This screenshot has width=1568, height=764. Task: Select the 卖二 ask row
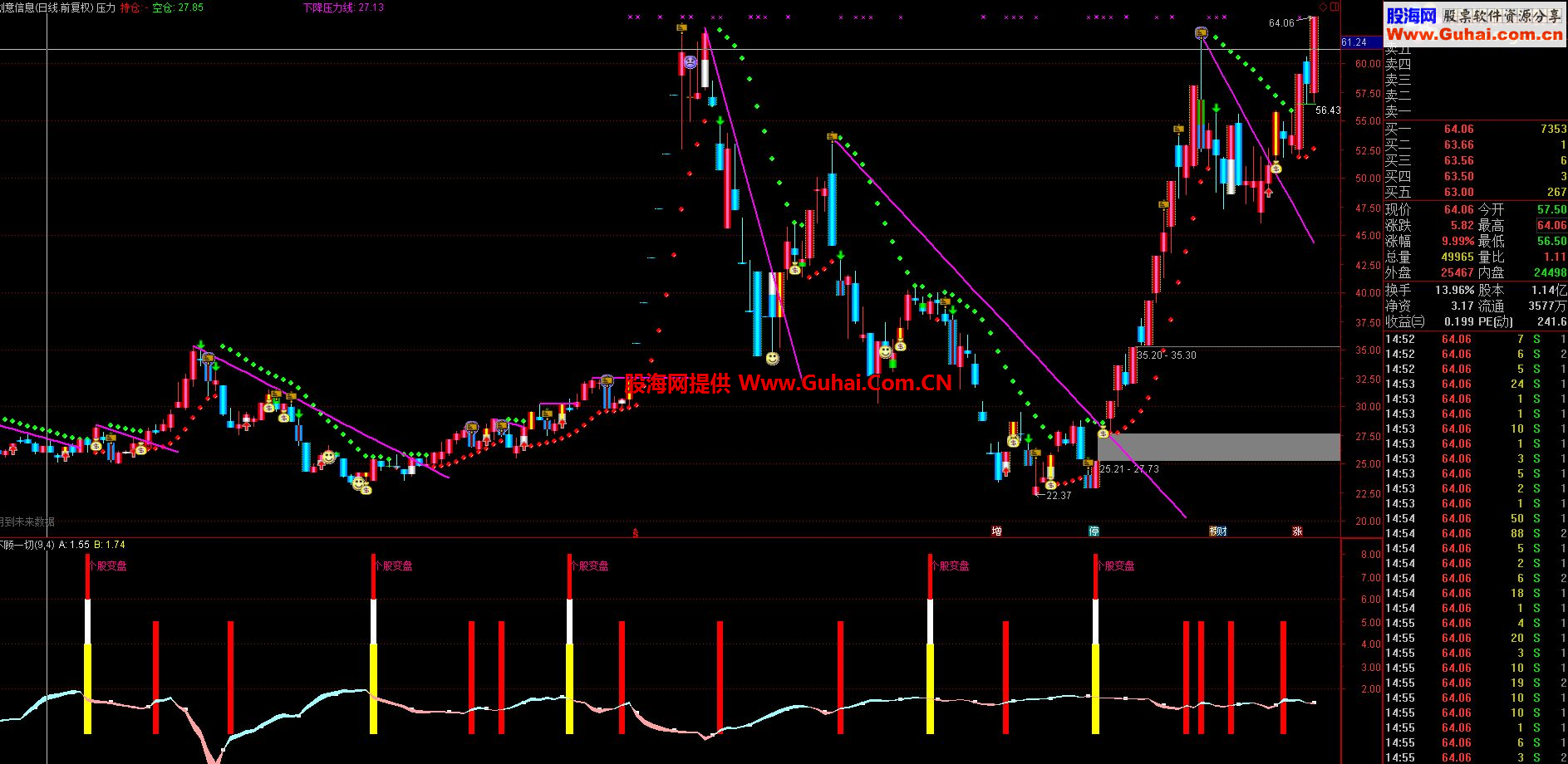pyautogui.click(x=1476, y=96)
